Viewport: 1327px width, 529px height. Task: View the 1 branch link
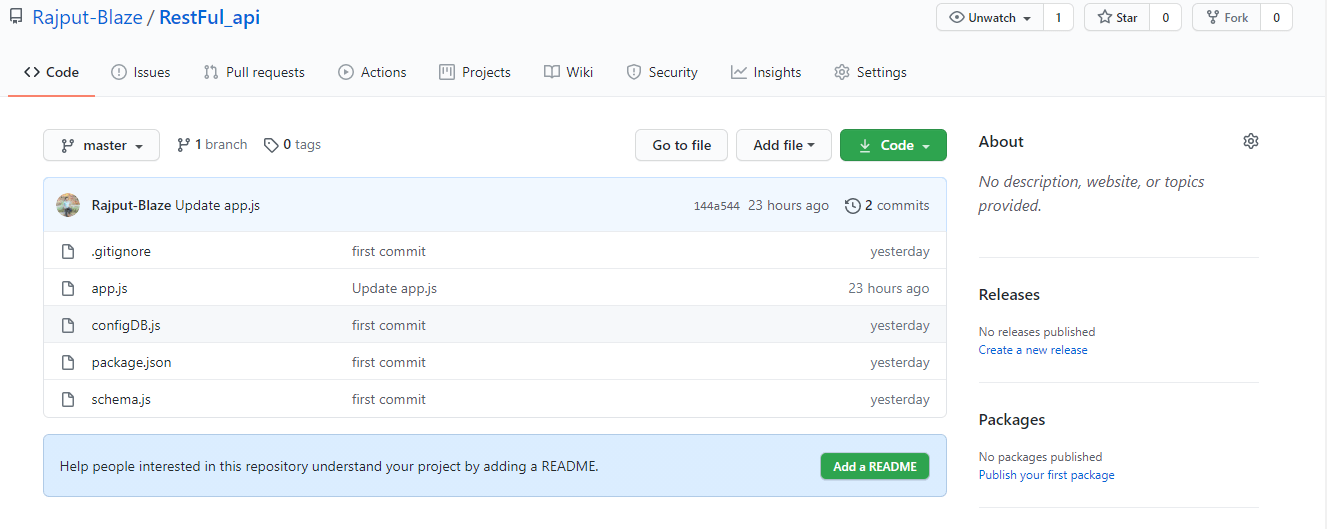pyautogui.click(x=212, y=145)
